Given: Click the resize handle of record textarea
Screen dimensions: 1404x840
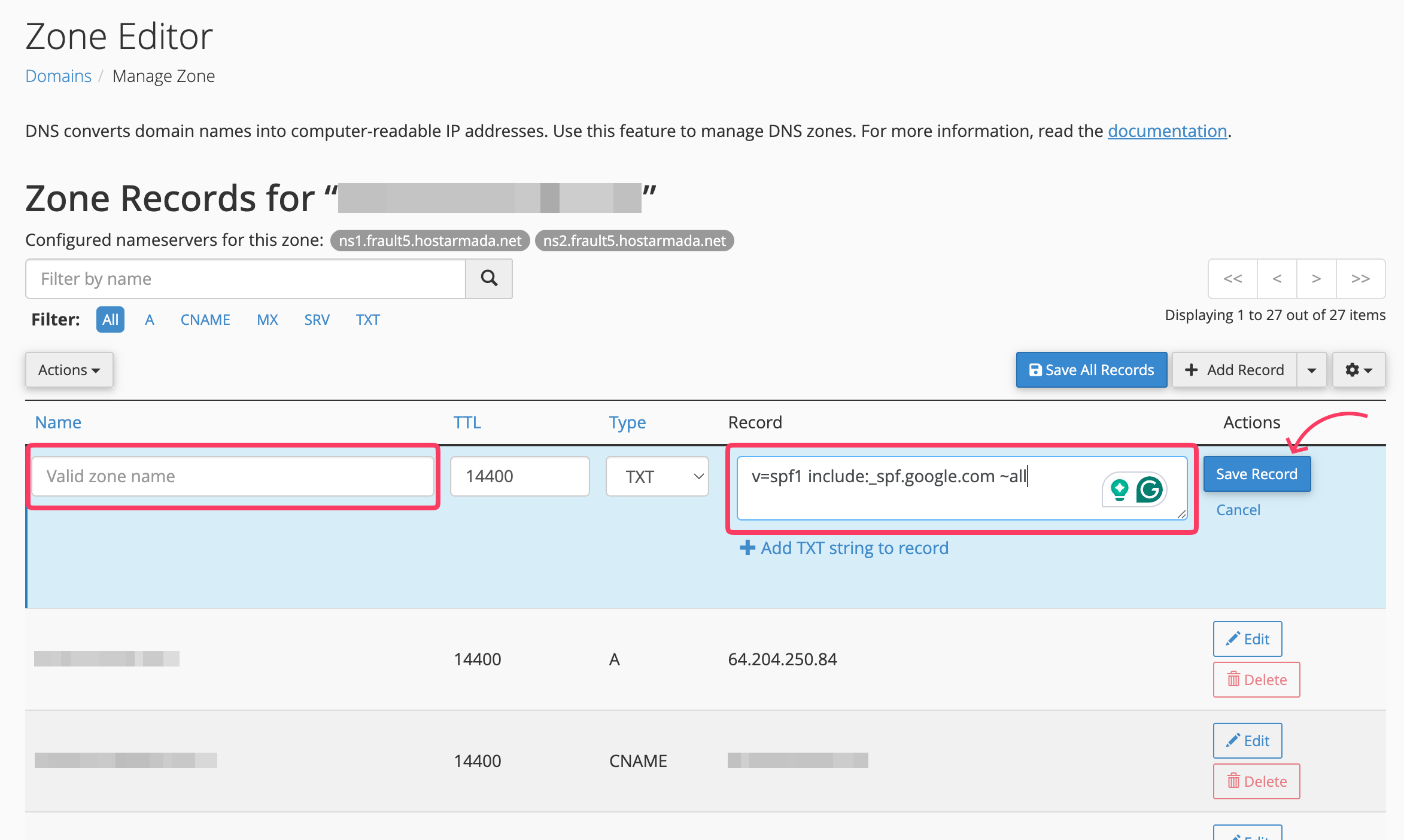Looking at the screenshot, I should (x=1181, y=514).
